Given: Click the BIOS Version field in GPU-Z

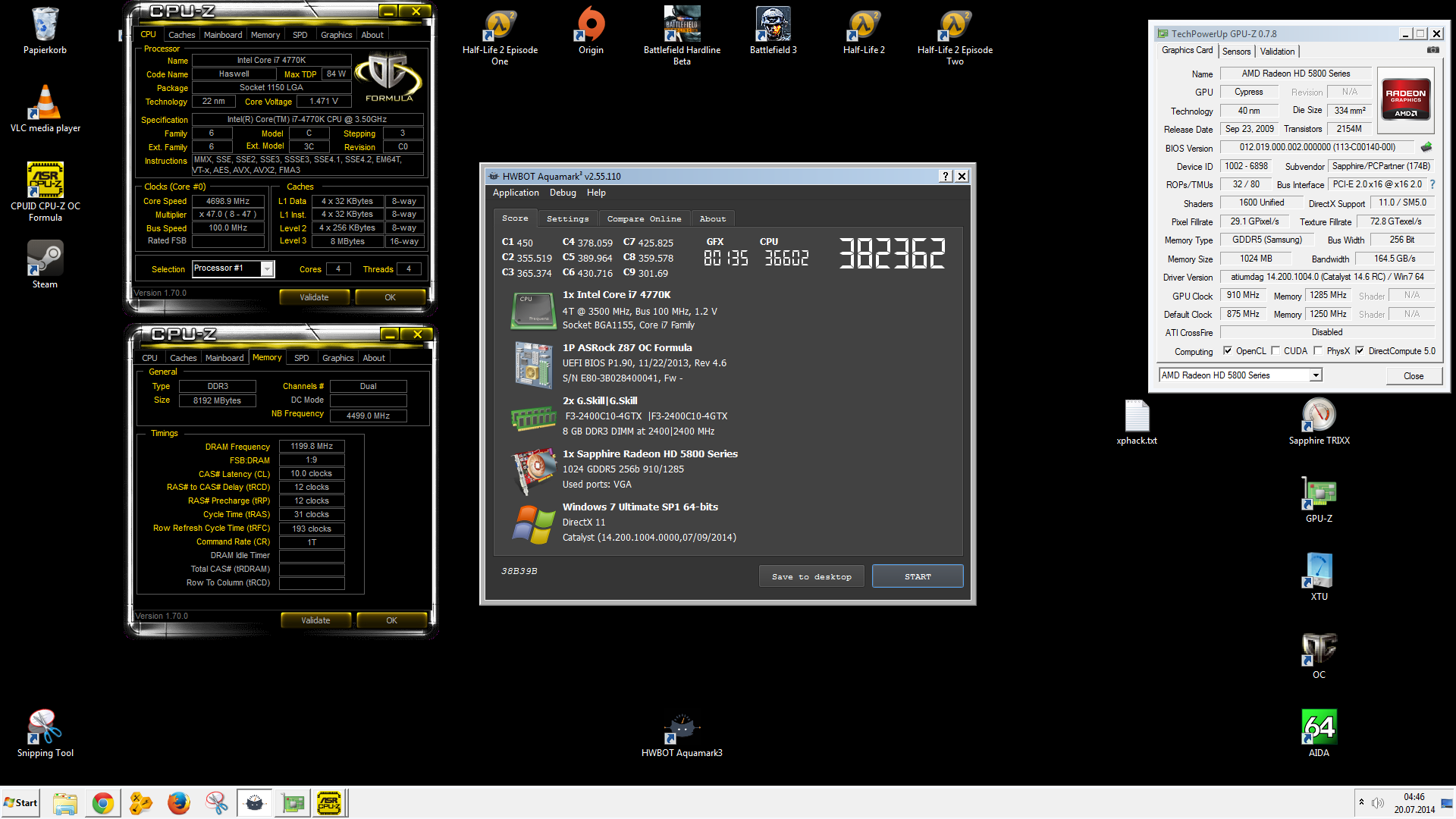Looking at the screenshot, I should click(x=1317, y=147).
